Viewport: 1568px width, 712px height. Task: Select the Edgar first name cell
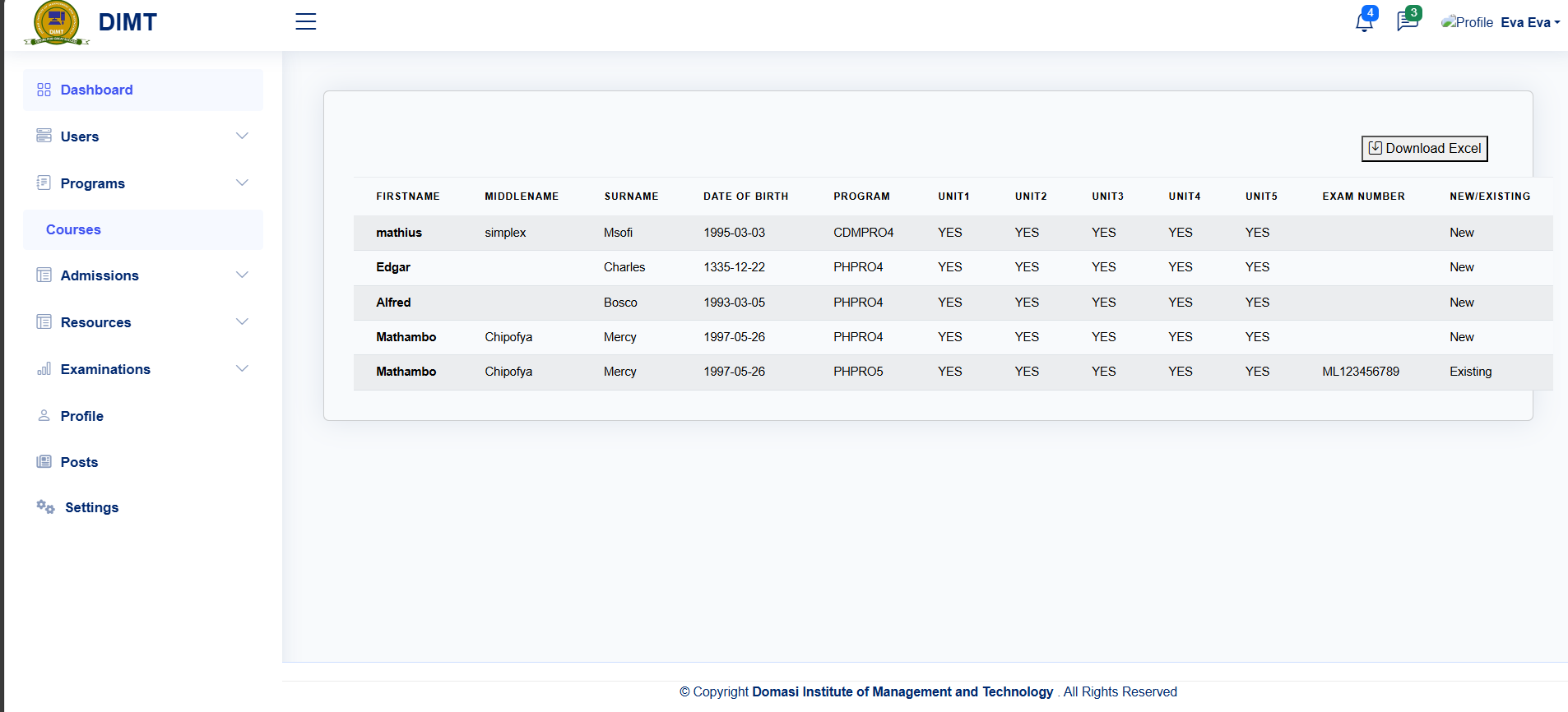point(393,267)
